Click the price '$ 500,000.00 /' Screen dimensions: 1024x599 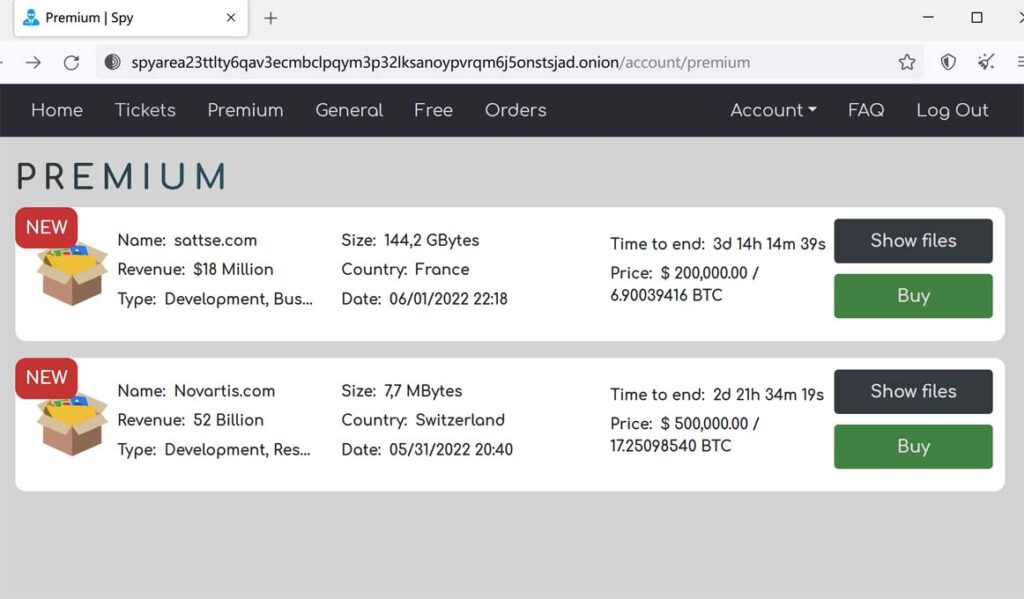coord(710,423)
